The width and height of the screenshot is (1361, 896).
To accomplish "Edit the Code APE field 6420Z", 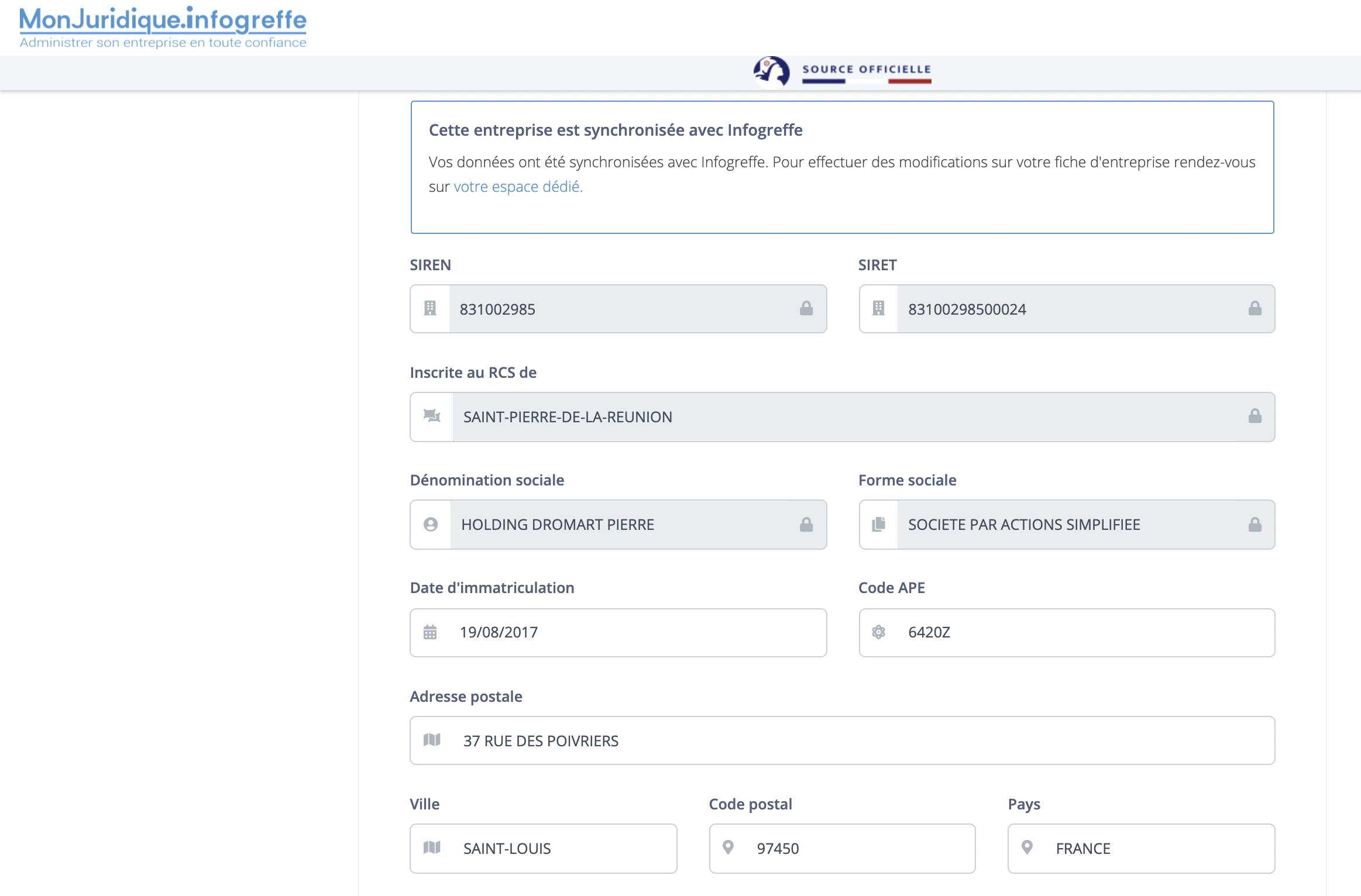I will [1067, 633].
